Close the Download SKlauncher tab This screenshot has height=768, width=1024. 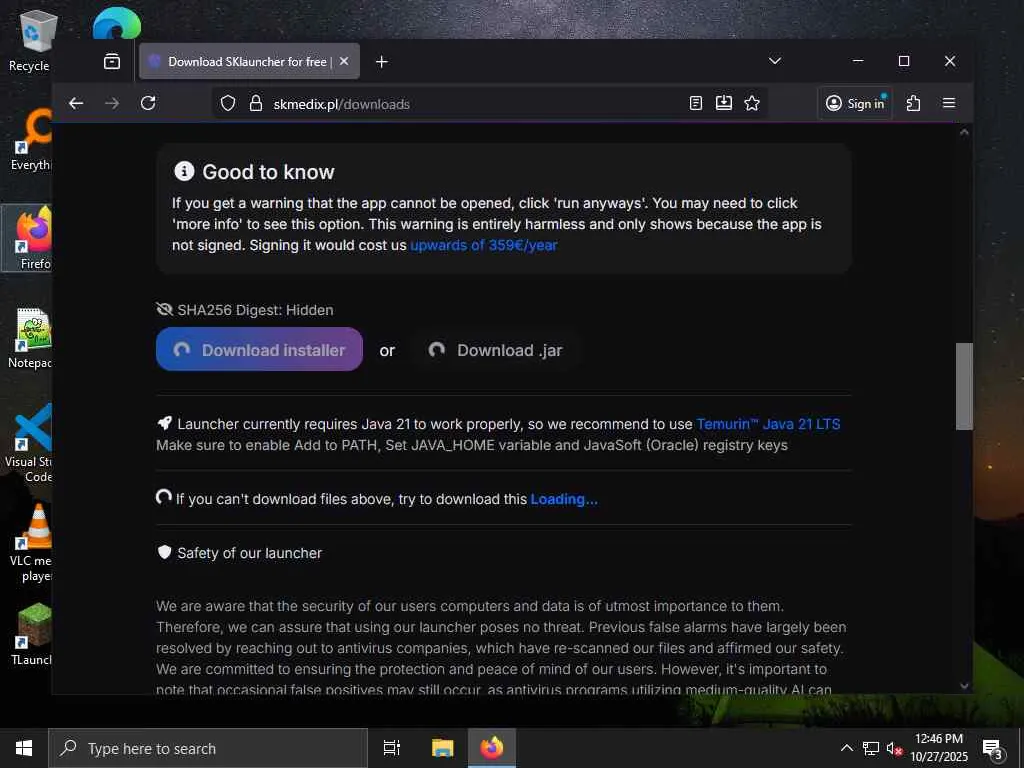[x=344, y=61]
